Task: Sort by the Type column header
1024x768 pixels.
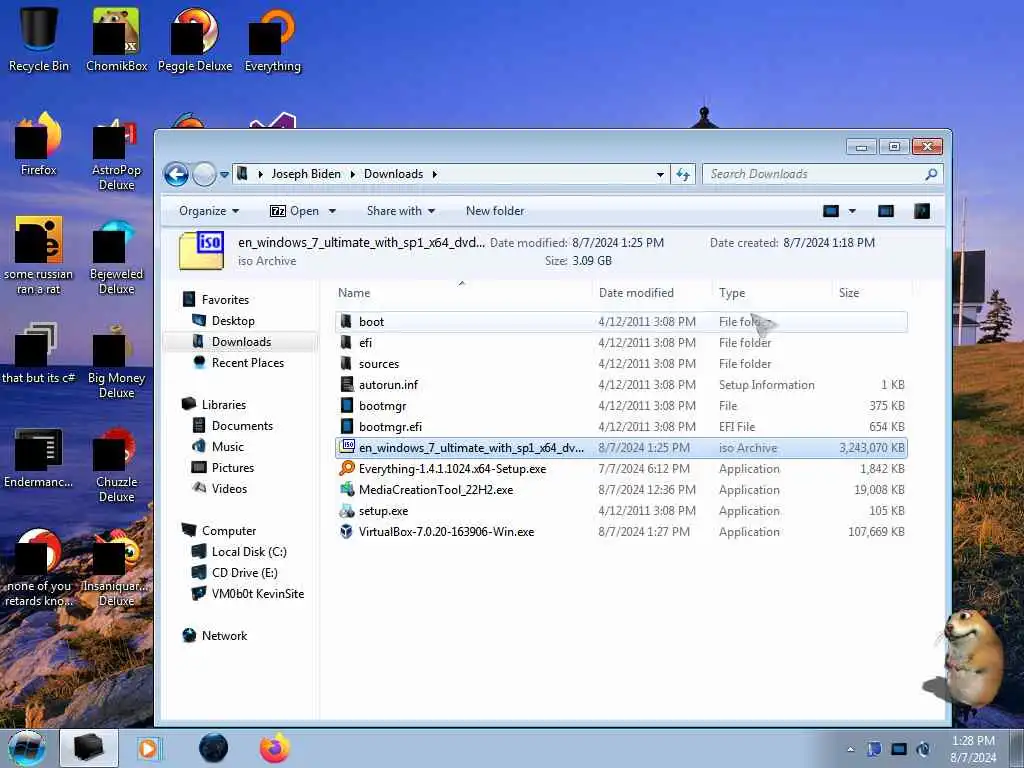Action: [731, 293]
